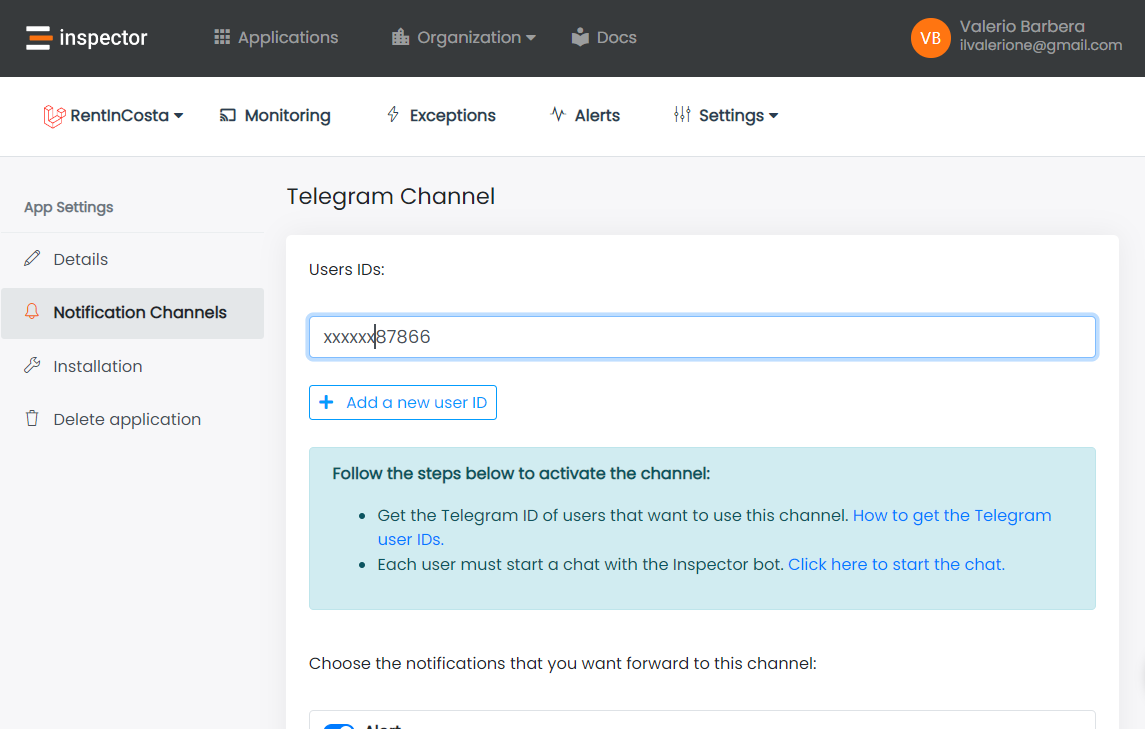Select the Exceptions lightning icon
This screenshot has height=729, width=1145.
click(392, 115)
